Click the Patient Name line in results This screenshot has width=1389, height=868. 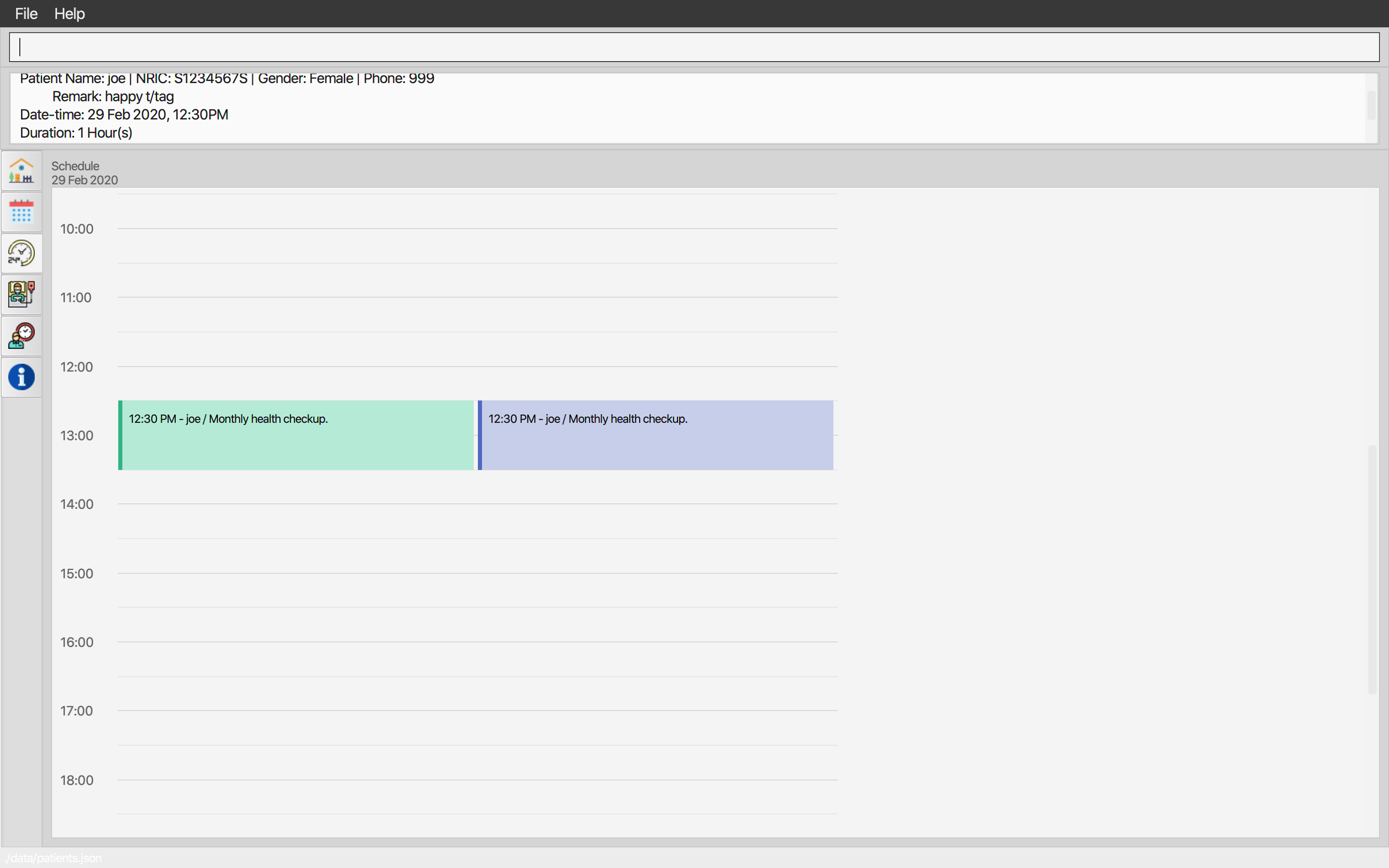227,79
